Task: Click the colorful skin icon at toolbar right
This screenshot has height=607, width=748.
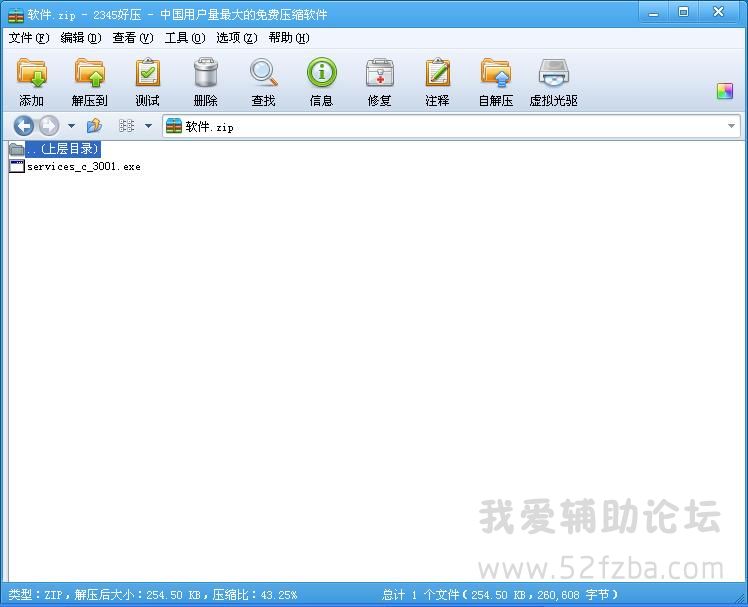Action: pos(725,91)
